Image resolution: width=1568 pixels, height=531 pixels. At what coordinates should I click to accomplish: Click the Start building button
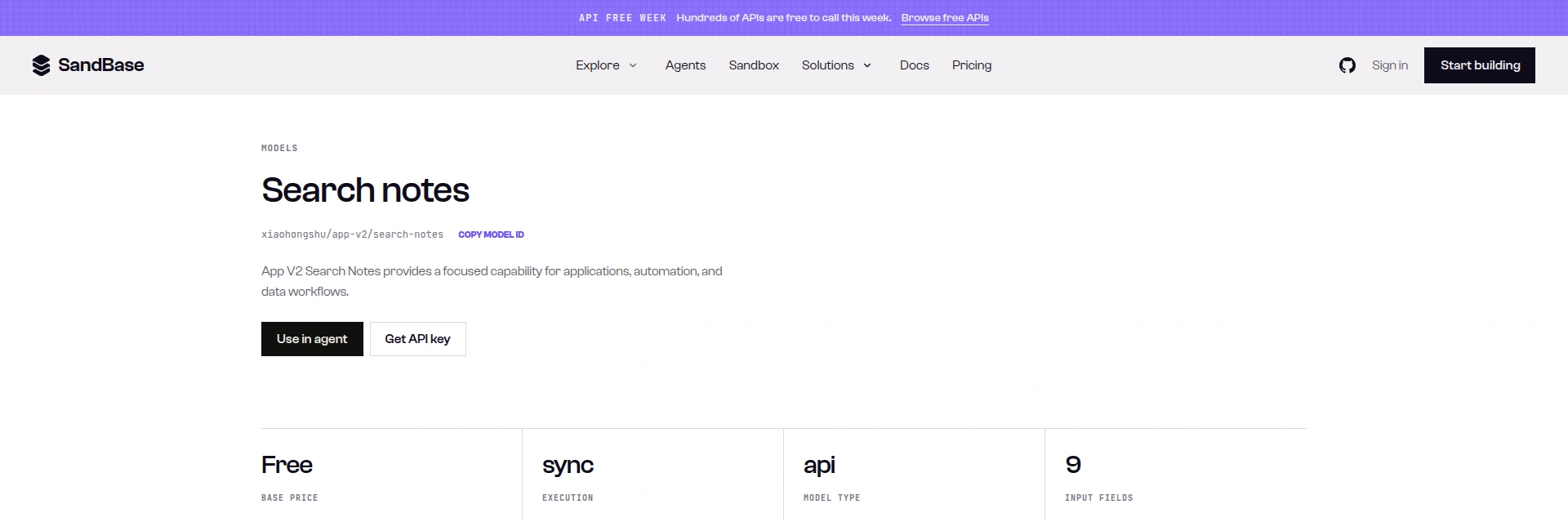point(1480,65)
